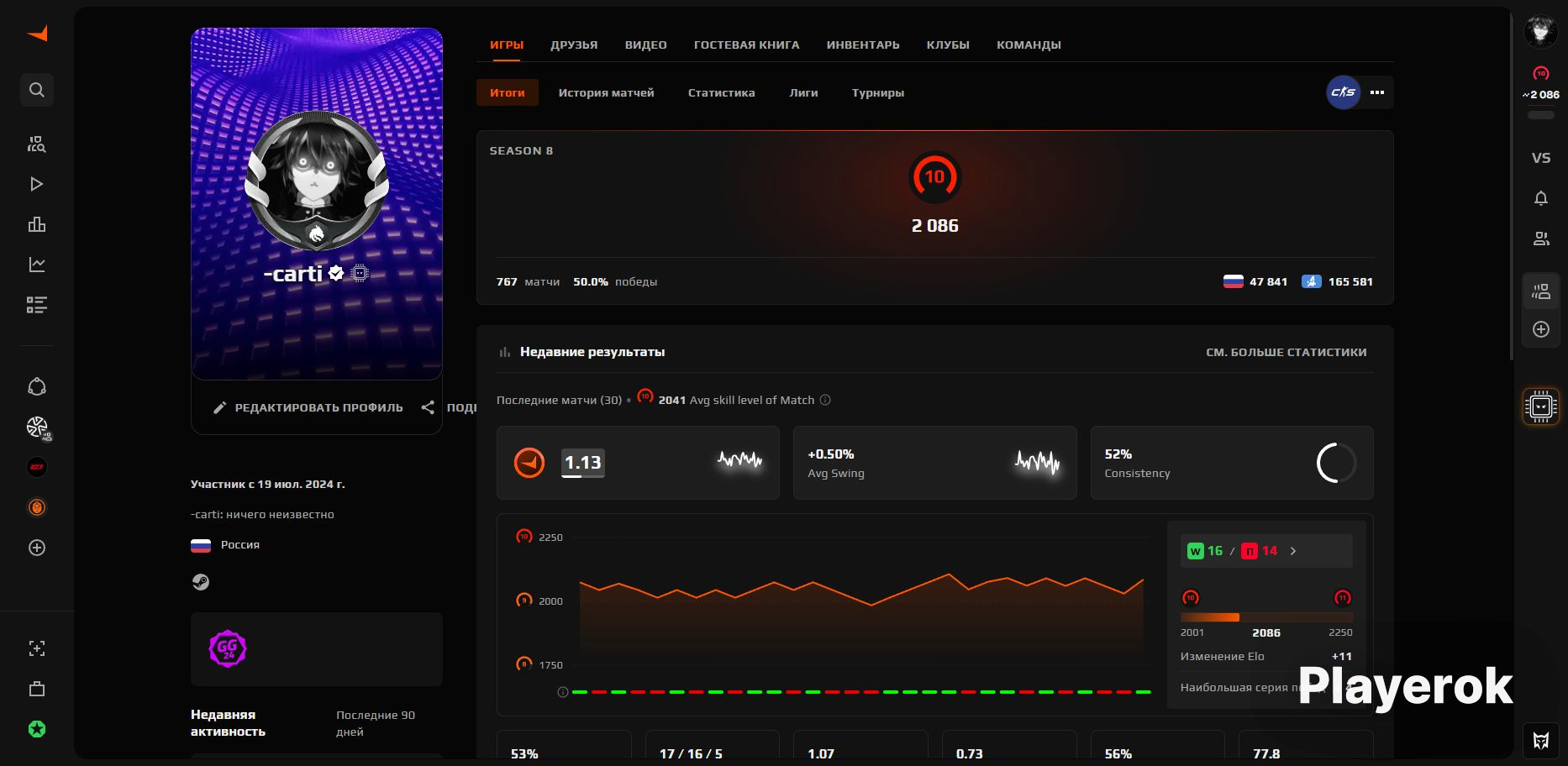The width and height of the screenshot is (1568, 766).
Task: Select the Итоги sub-tab
Action: (x=508, y=92)
